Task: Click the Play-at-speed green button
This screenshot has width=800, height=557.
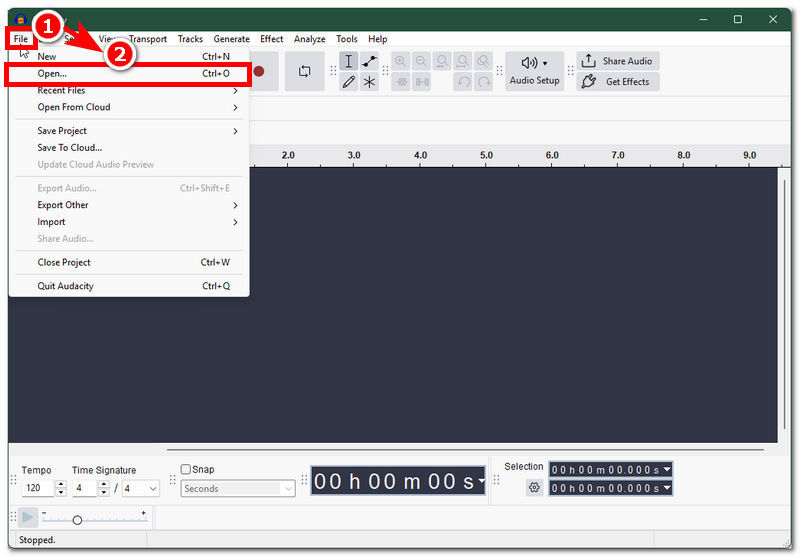Action: click(x=28, y=517)
